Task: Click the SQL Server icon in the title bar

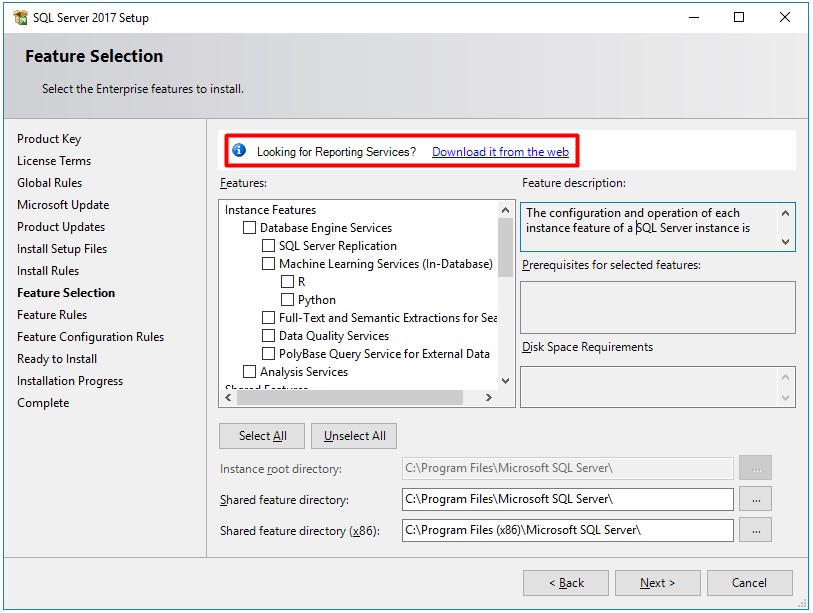Action: coord(23,16)
